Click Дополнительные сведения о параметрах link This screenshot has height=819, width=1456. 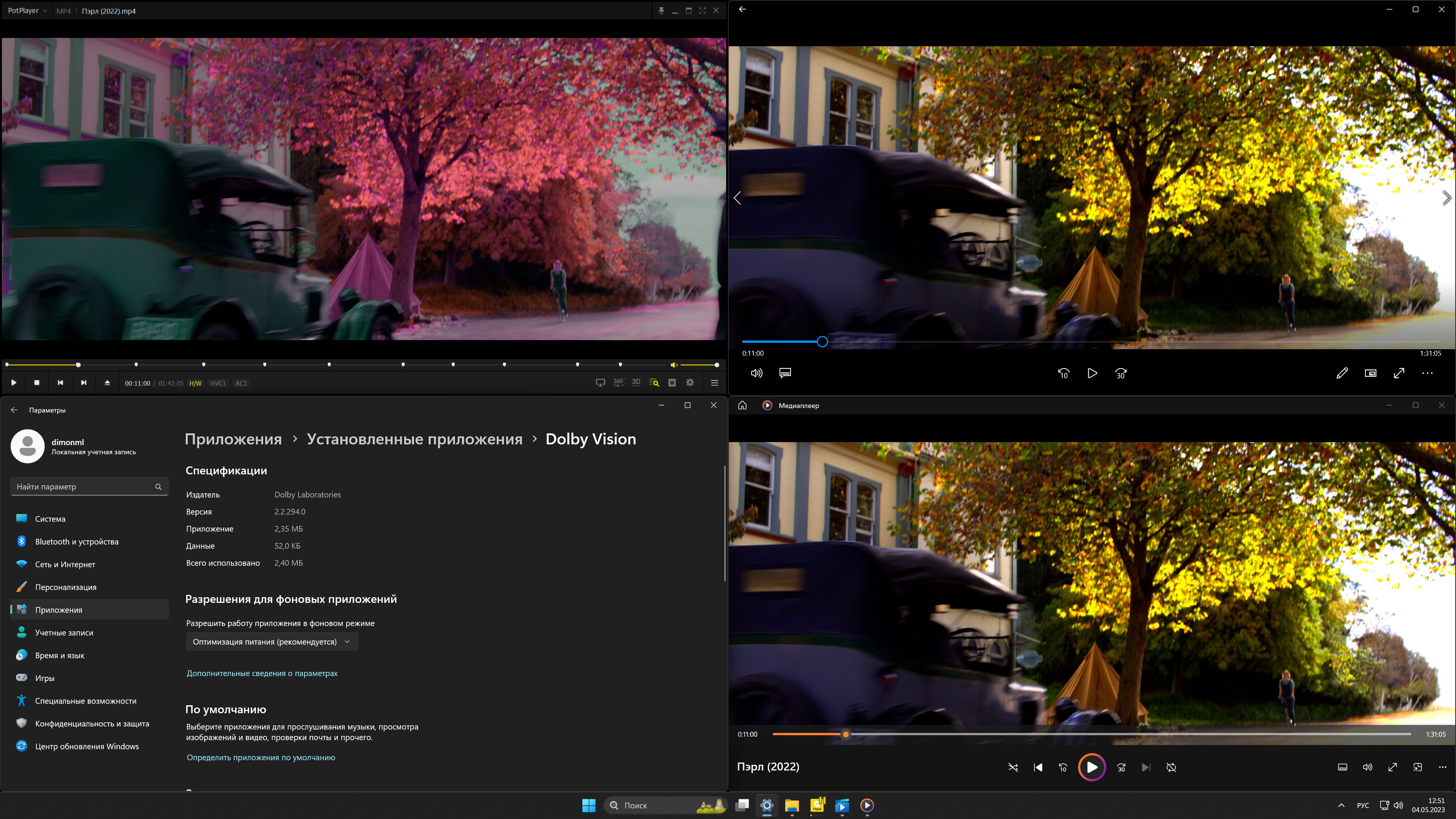click(262, 673)
